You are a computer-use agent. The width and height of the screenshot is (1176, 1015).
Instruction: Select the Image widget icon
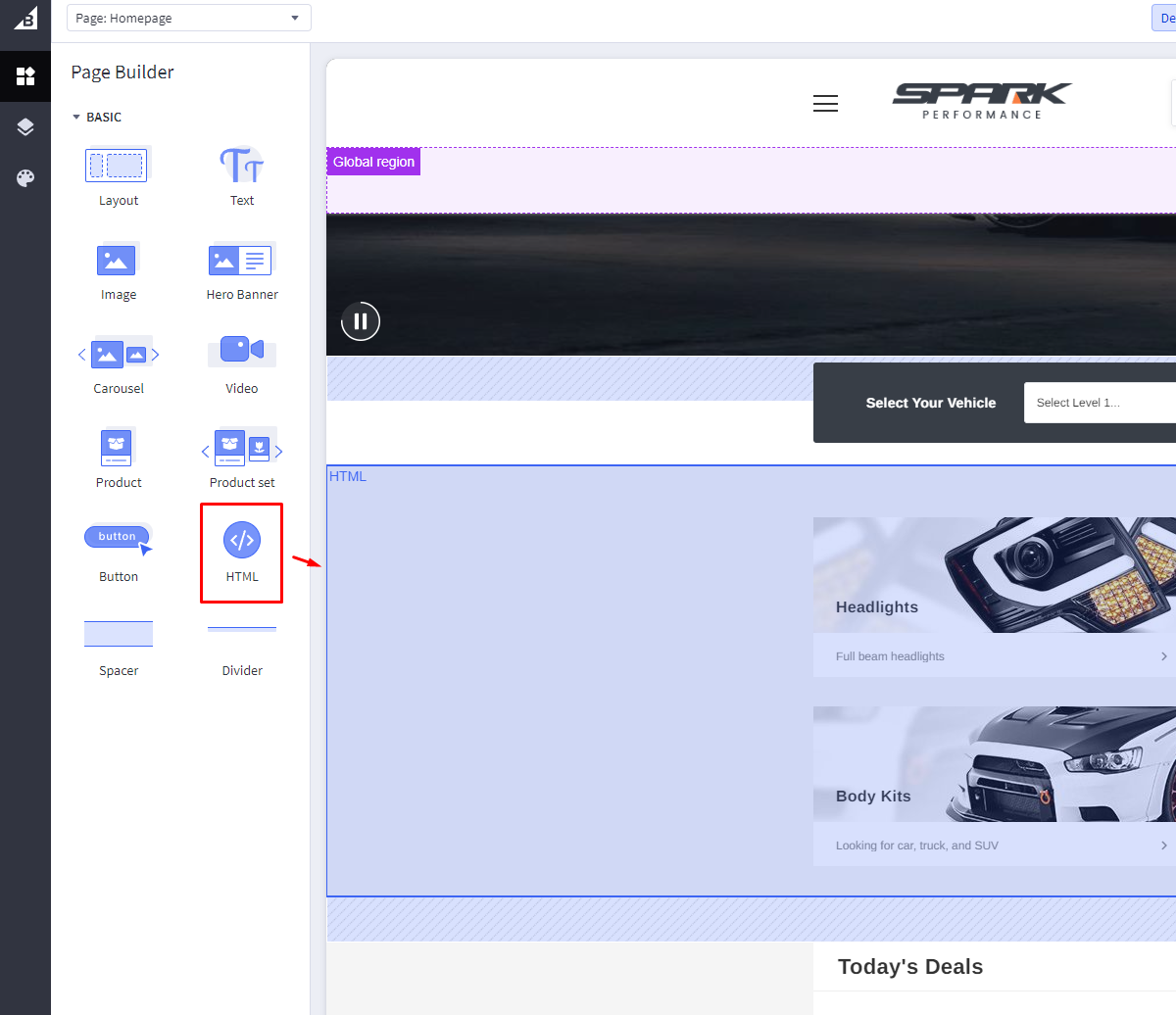[x=118, y=259]
